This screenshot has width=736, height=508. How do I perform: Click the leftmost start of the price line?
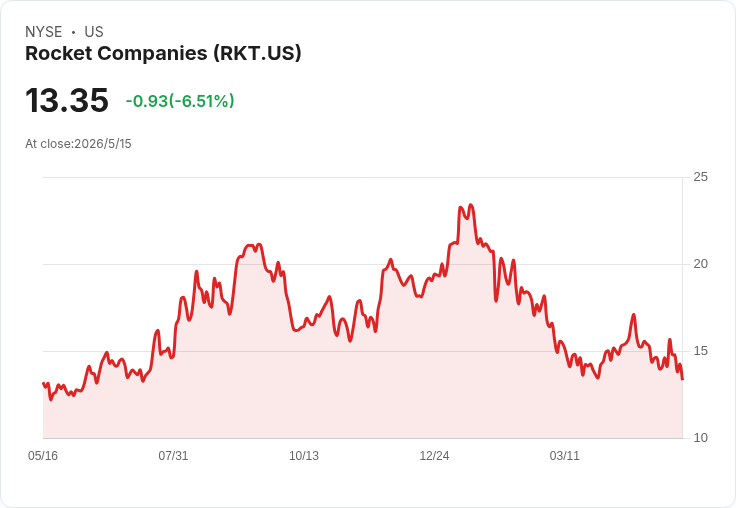point(43,383)
